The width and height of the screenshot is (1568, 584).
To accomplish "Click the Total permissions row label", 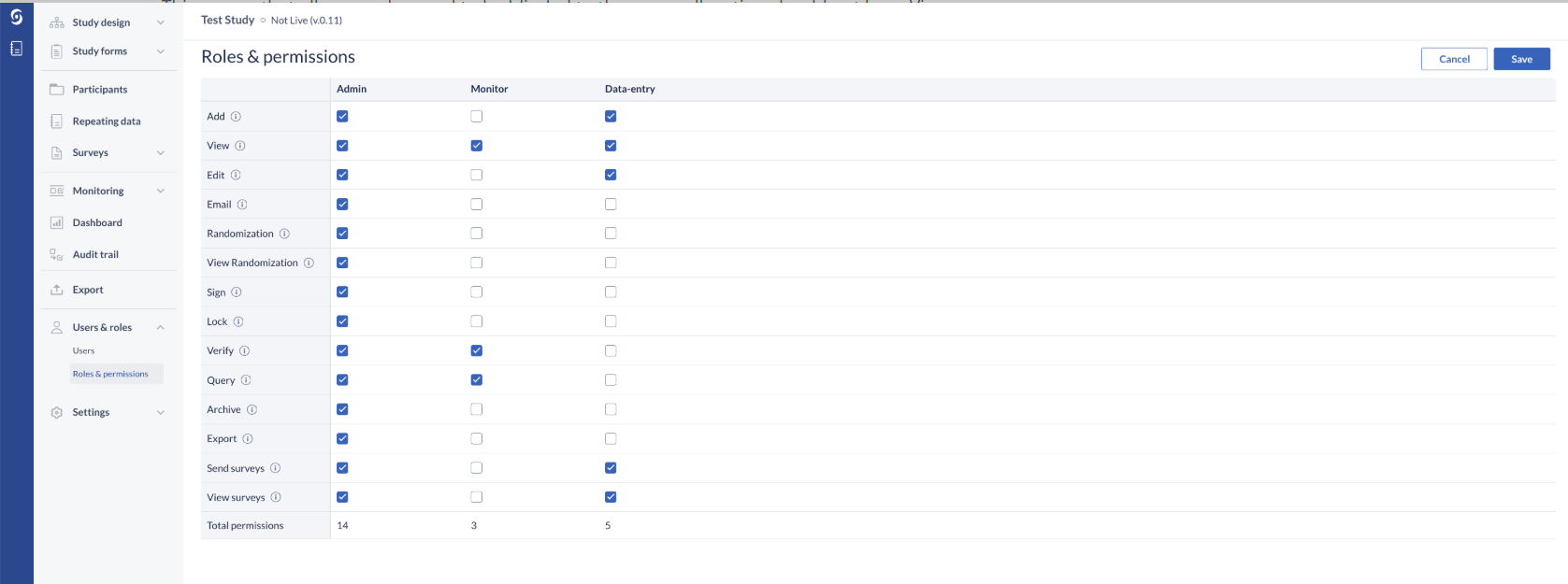I will coord(245,526).
